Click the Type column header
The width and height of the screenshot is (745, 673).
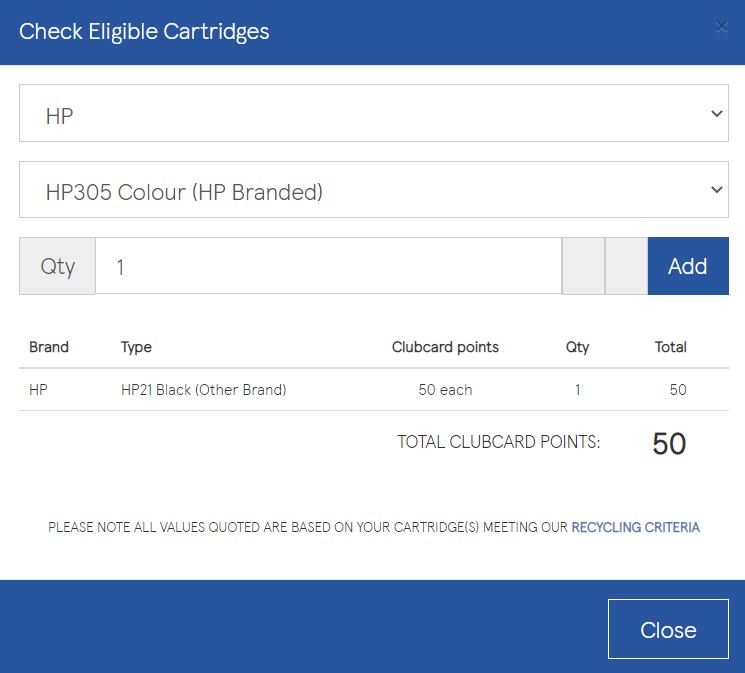(x=136, y=347)
